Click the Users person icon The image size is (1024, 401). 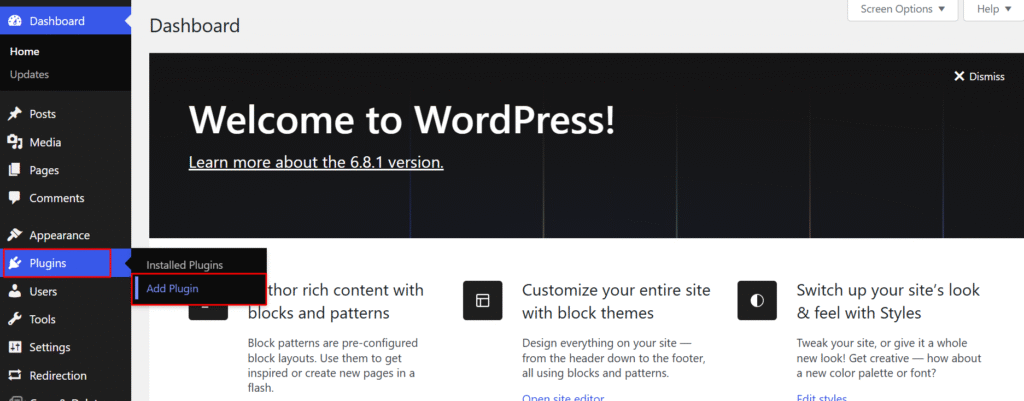tap(14, 292)
